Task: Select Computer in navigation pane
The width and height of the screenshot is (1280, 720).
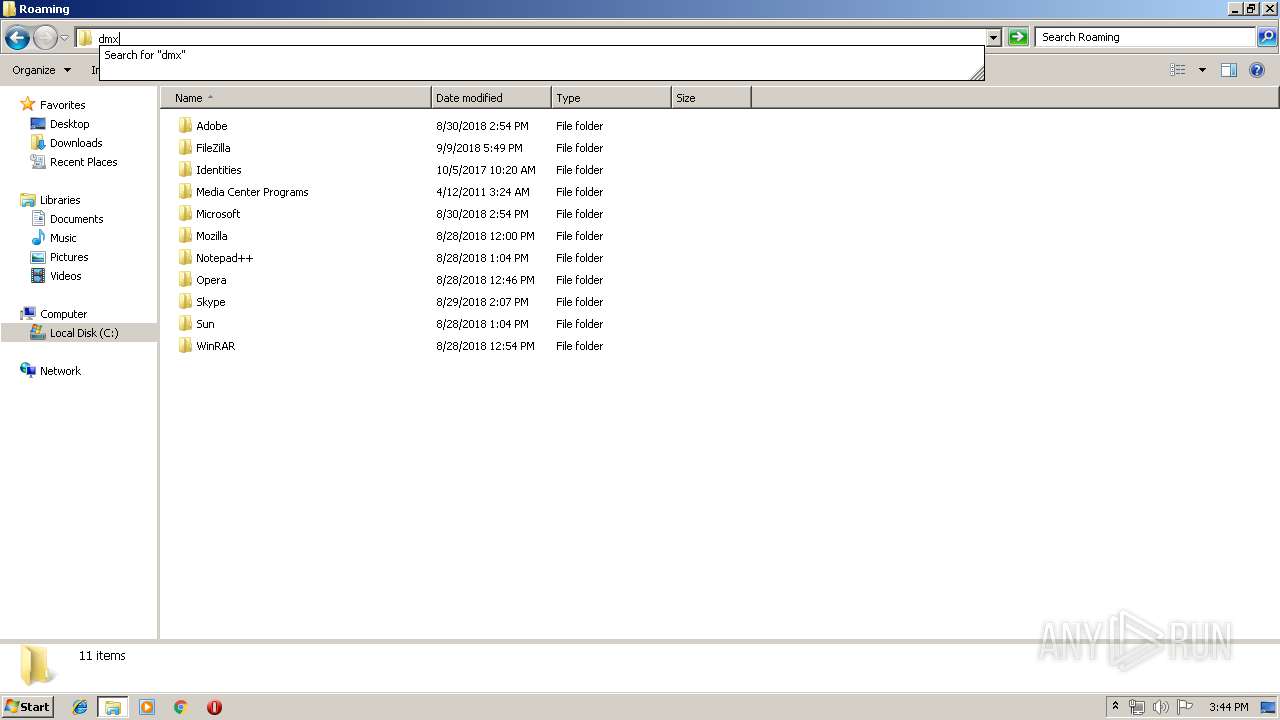Action: [x=63, y=314]
